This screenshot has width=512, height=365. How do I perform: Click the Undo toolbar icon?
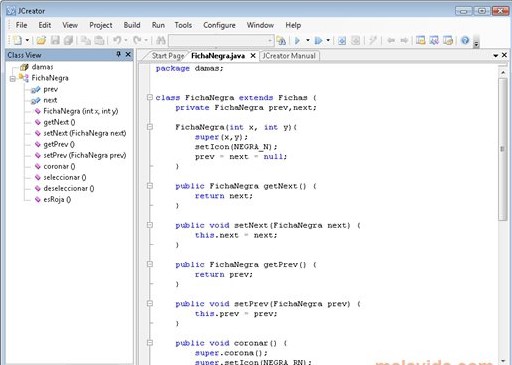tap(117, 41)
